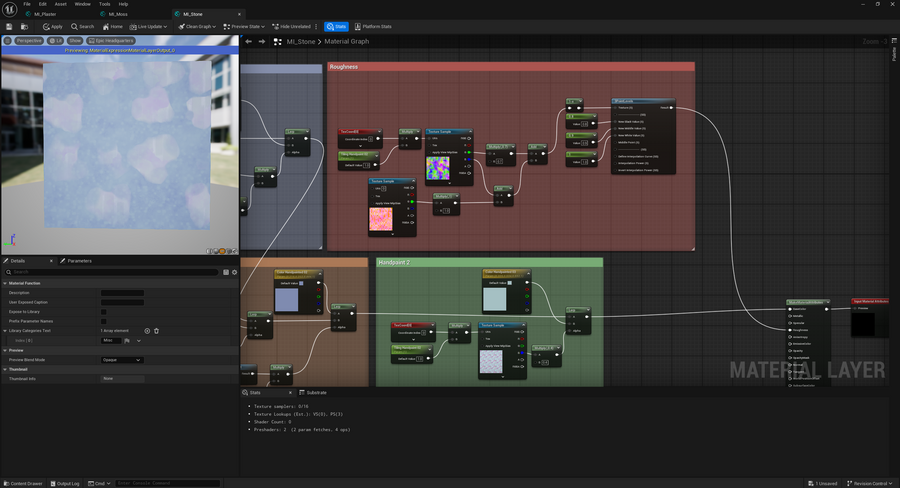Click the Handpaint 2 light blue color swatch

494,298
